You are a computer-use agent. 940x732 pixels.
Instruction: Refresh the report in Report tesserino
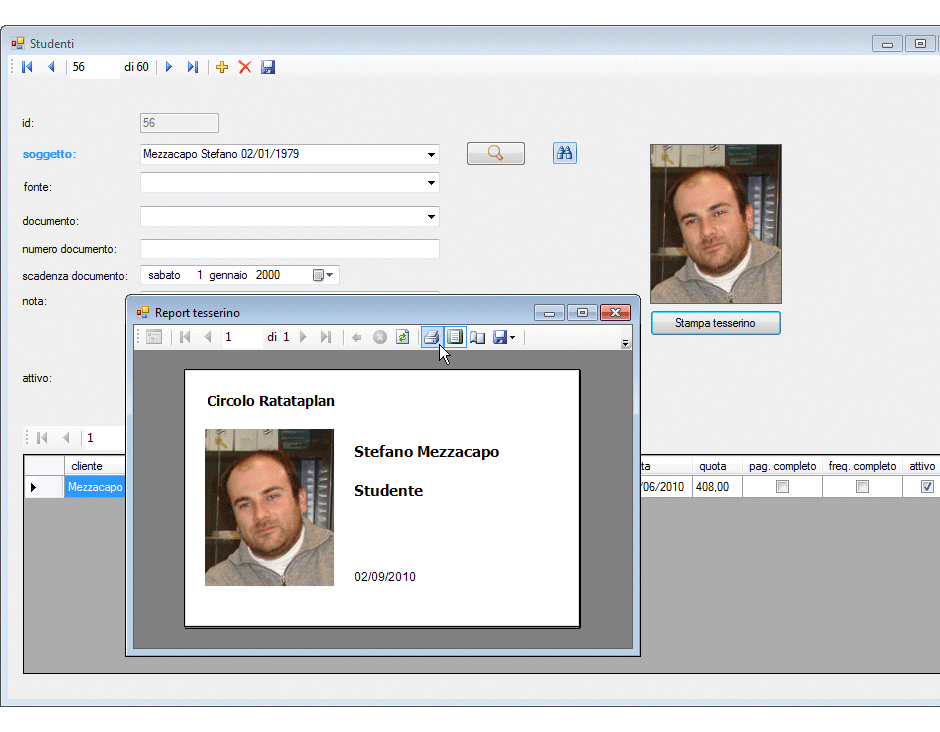point(402,338)
